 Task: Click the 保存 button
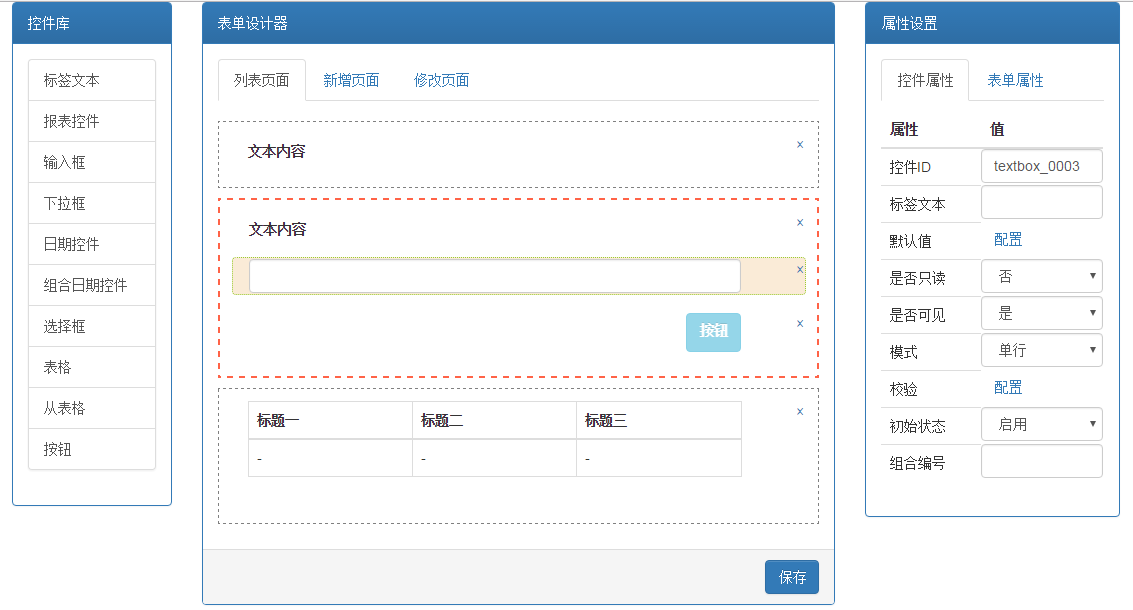792,577
